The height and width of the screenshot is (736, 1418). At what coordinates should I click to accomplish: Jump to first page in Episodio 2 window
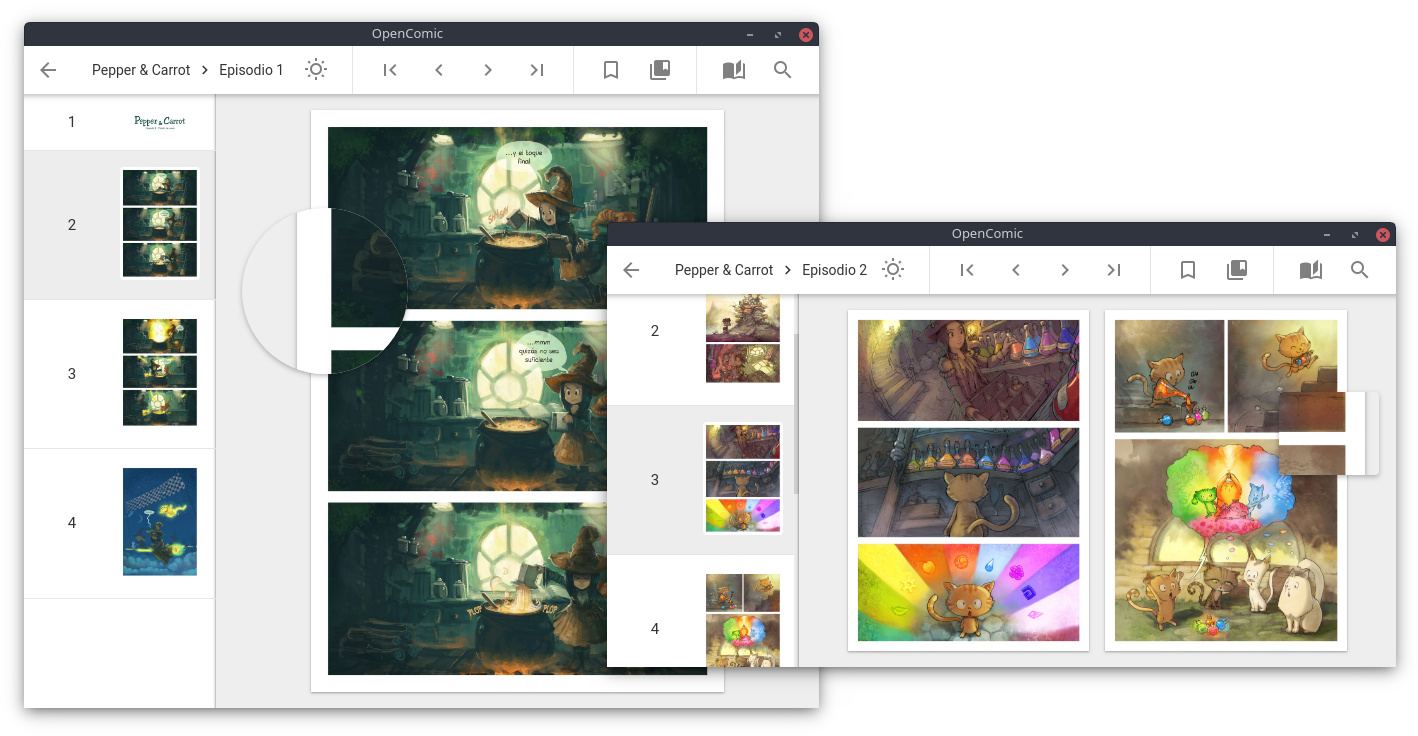click(x=967, y=270)
